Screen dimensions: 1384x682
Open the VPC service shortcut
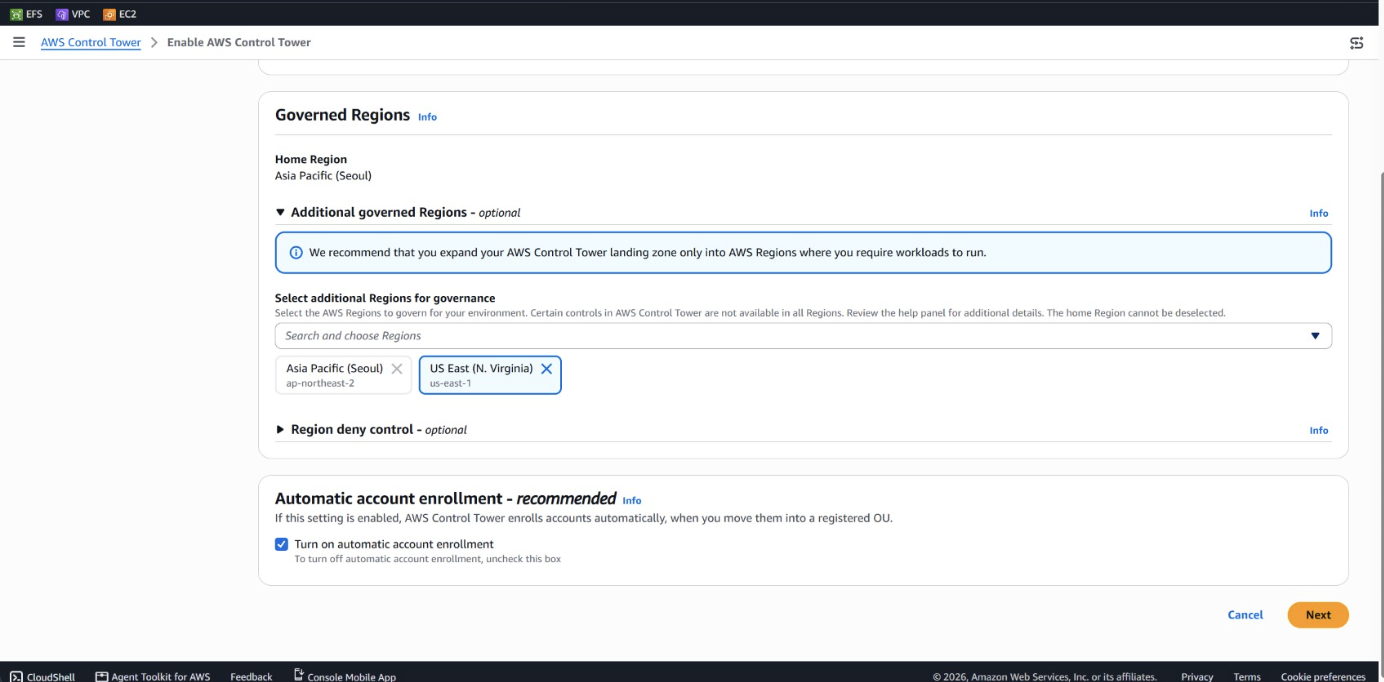73,14
